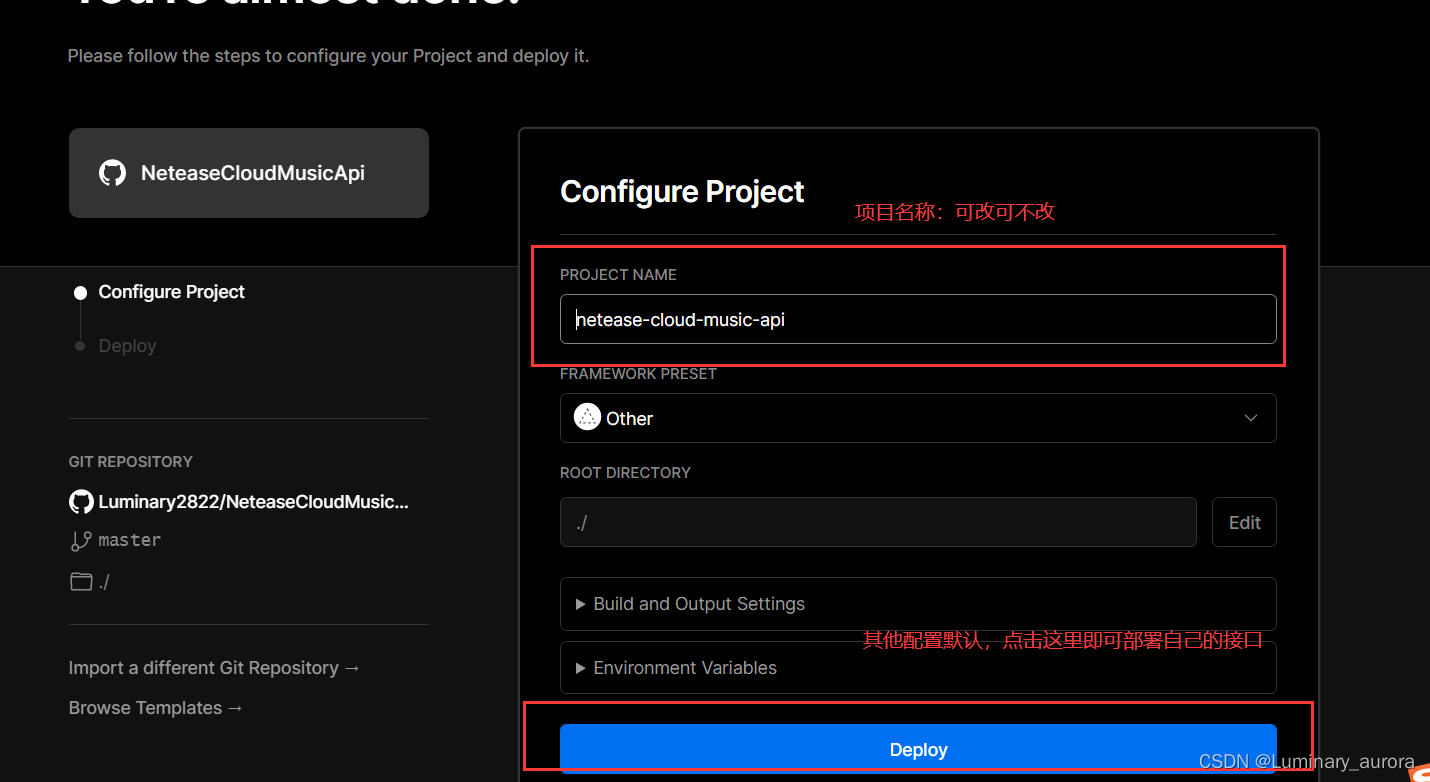This screenshot has width=1430, height=782.
Task: Select the Configure Project step
Action: (171, 292)
